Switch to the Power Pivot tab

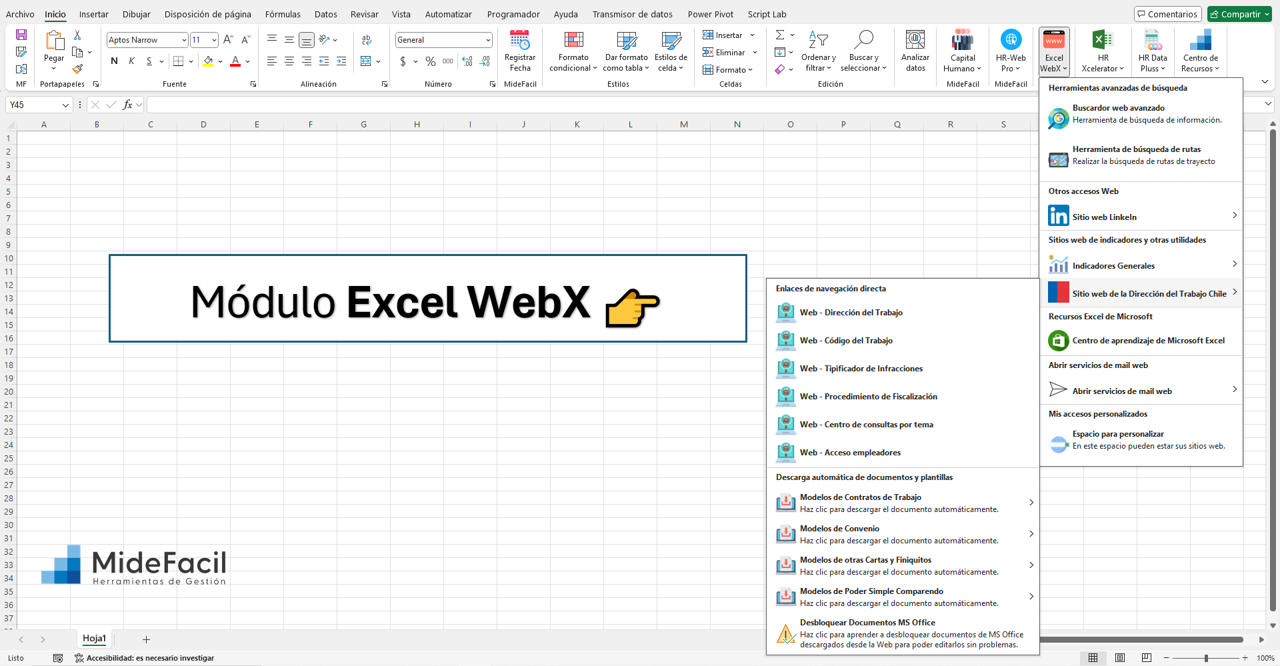click(710, 14)
